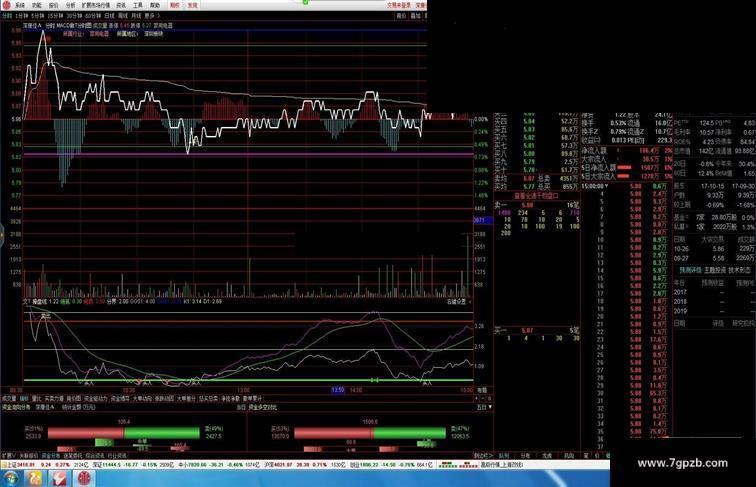
Task: Open the 工具 menu
Action: 138,5
